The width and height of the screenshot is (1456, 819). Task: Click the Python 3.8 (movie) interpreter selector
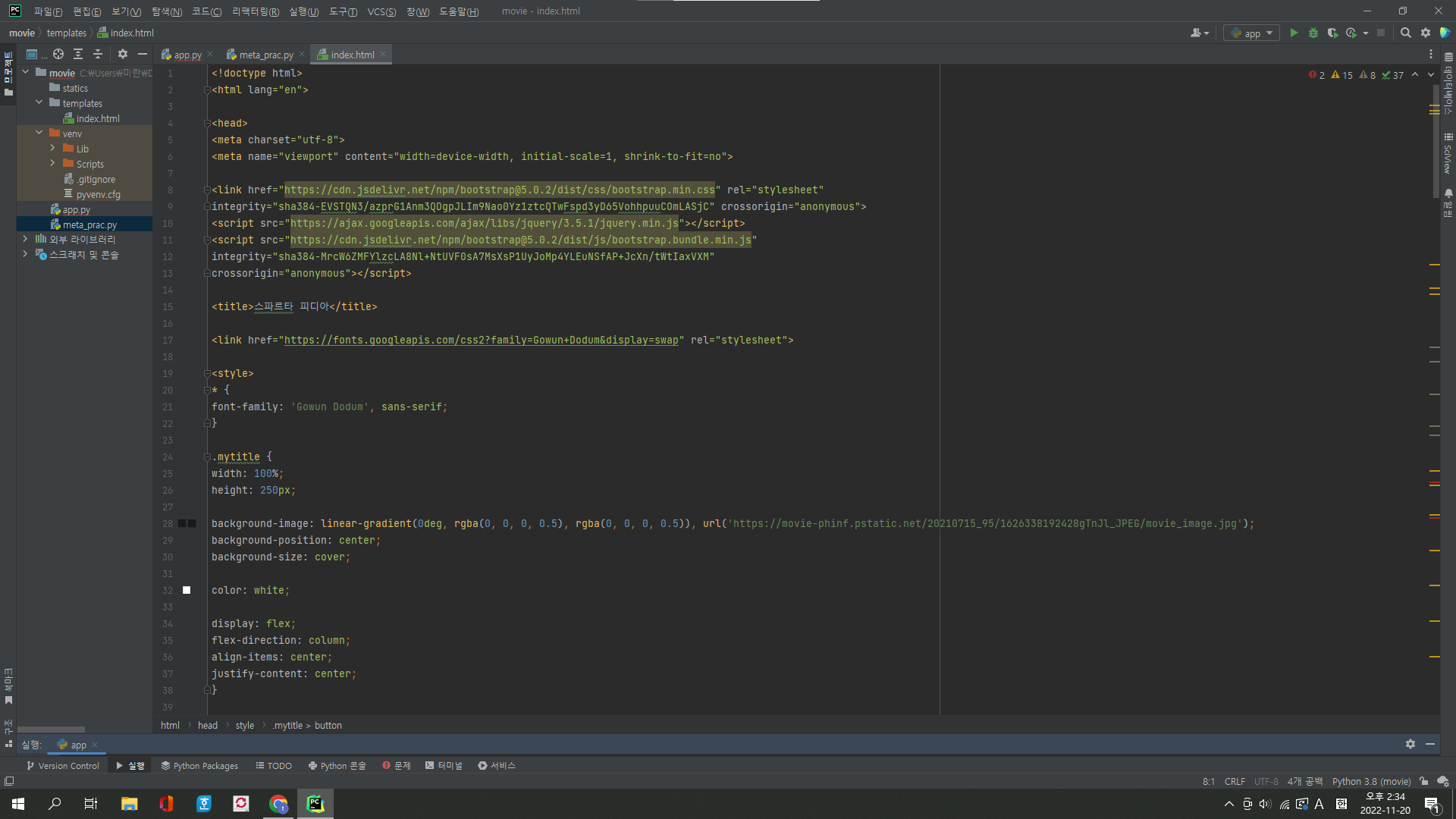1371,782
